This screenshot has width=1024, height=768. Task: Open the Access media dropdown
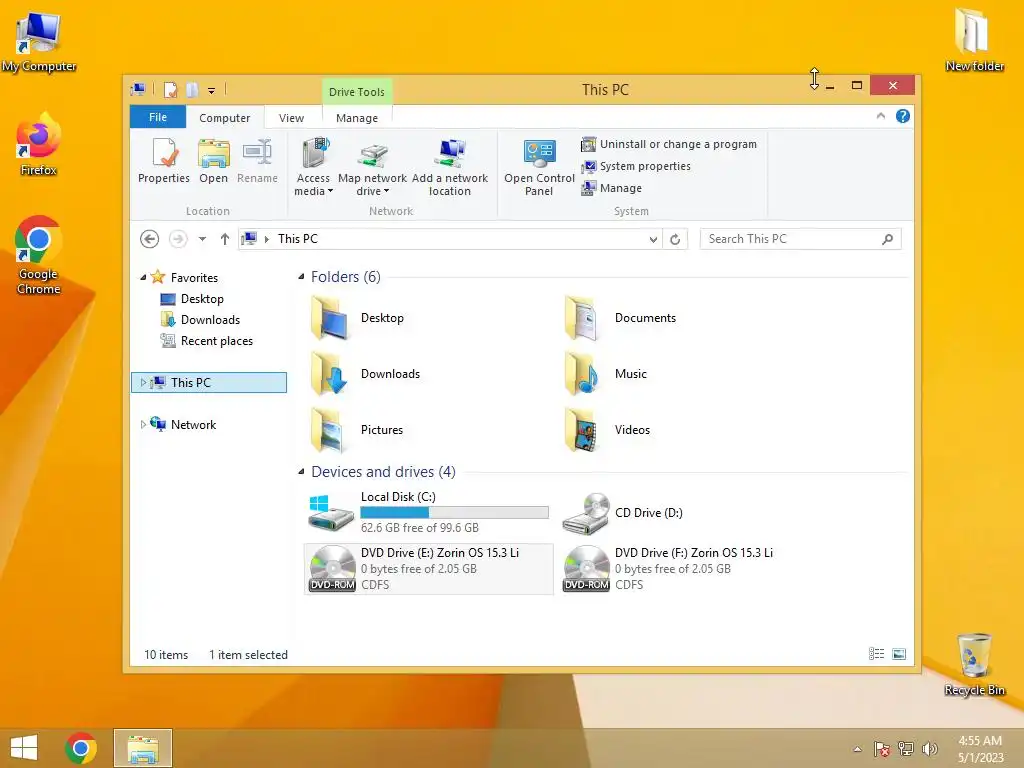(x=313, y=167)
